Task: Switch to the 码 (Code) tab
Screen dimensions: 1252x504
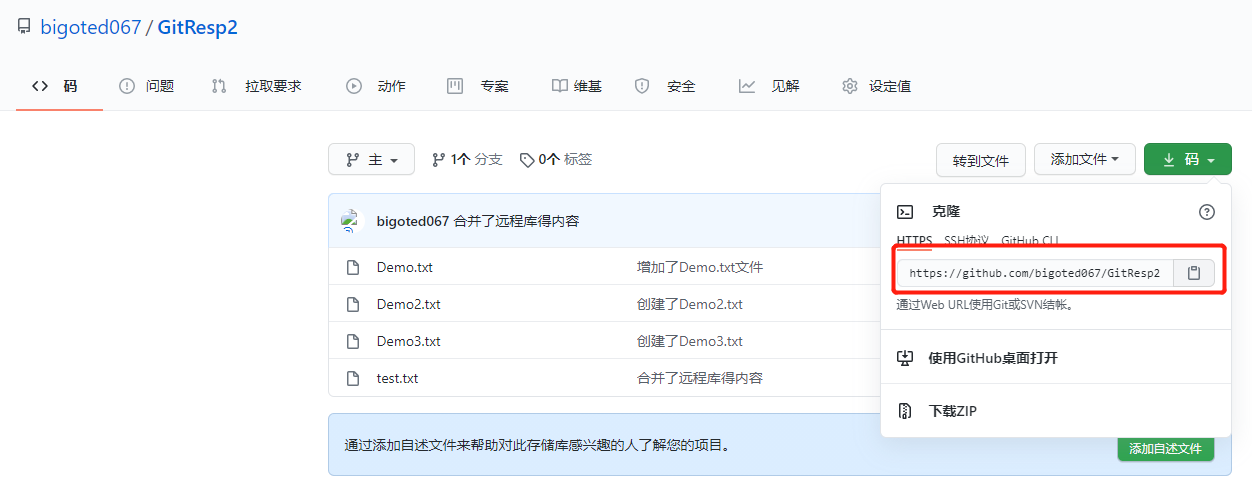Action: click(x=59, y=86)
